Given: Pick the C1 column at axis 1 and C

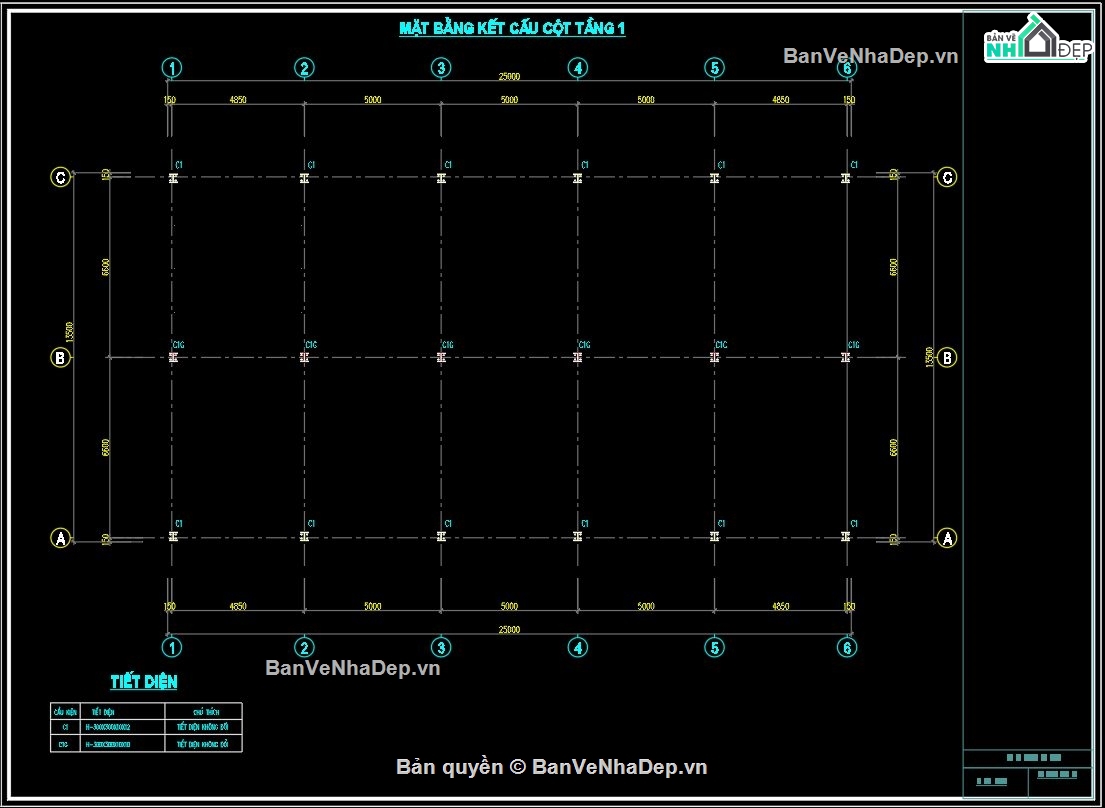Looking at the screenshot, I should [173, 178].
